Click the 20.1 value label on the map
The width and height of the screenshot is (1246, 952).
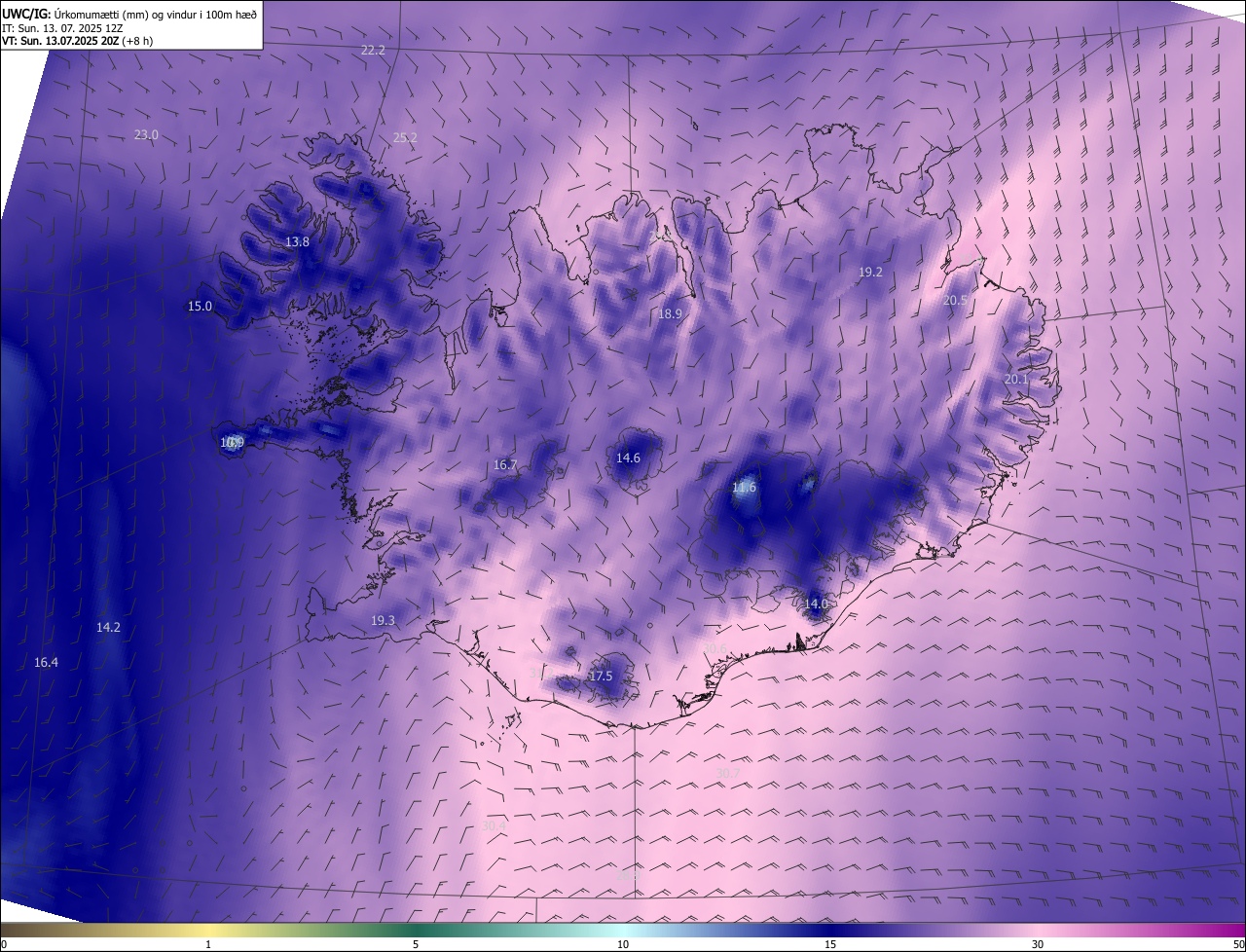[1016, 379]
